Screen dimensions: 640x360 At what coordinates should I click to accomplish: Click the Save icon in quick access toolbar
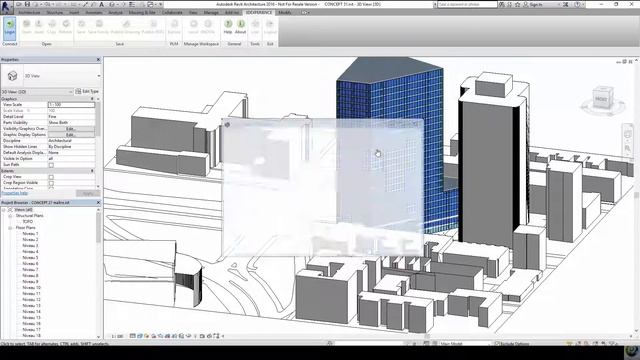pos(27,4)
